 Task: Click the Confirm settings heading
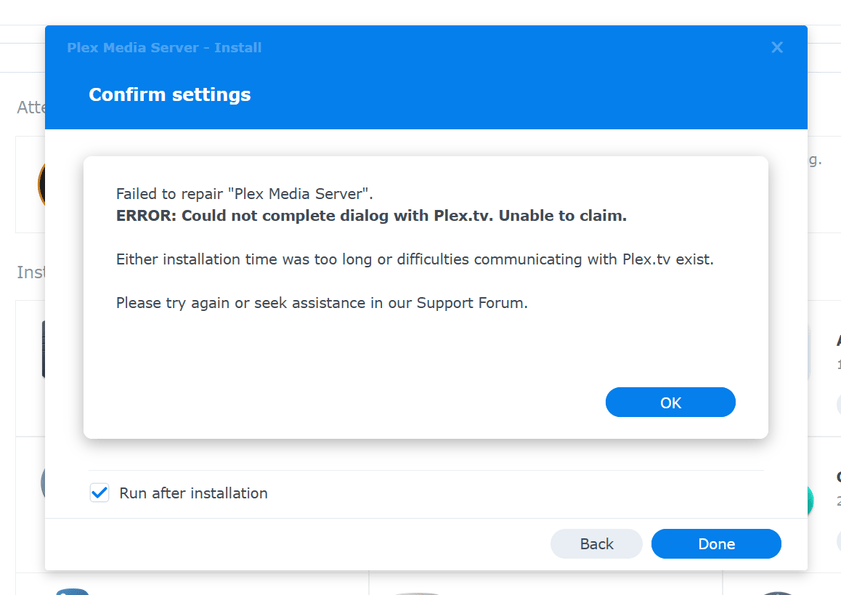click(169, 95)
